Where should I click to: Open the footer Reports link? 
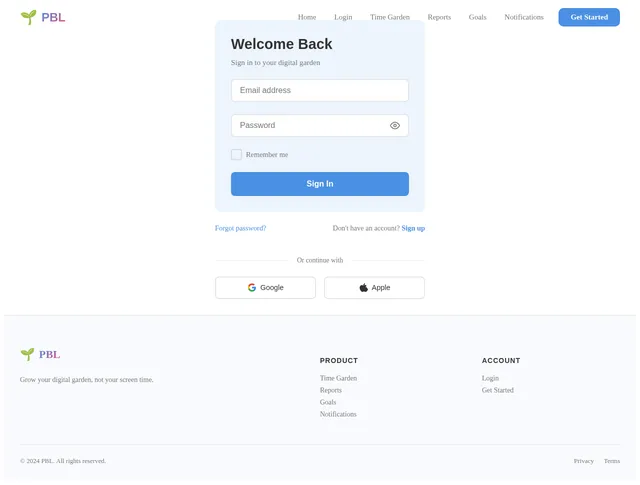(331, 390)
